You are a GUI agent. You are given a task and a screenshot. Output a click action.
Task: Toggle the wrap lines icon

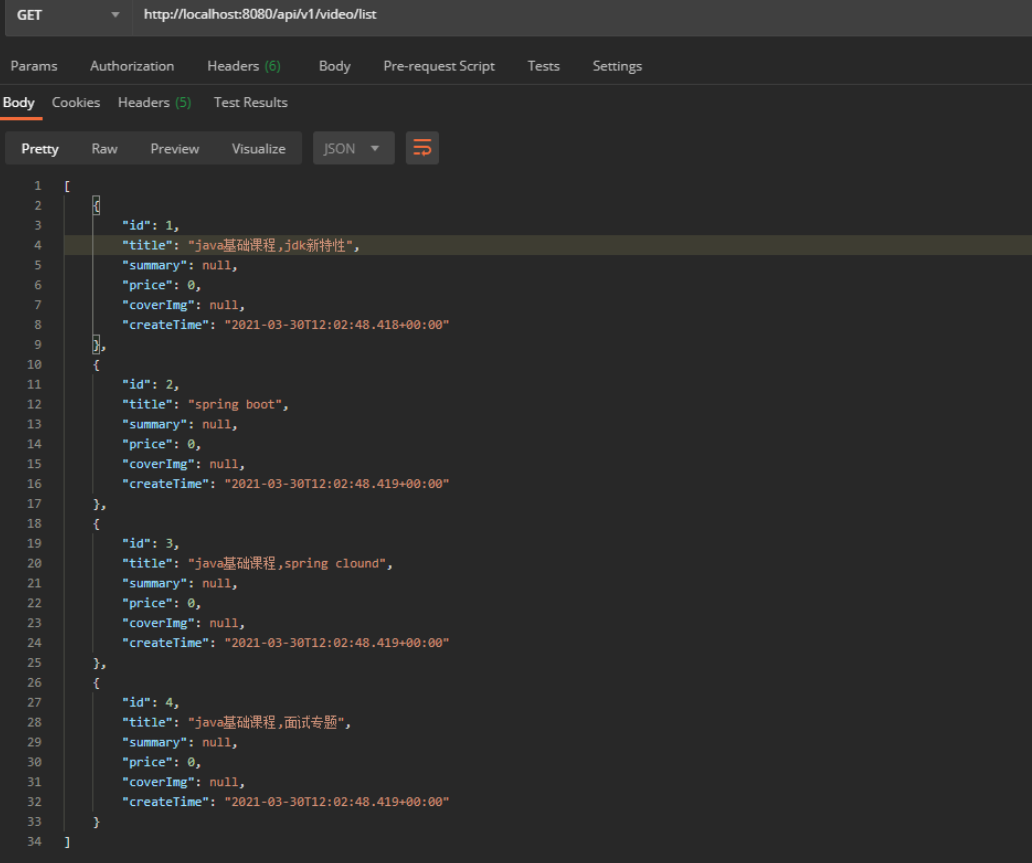(422, 148)
